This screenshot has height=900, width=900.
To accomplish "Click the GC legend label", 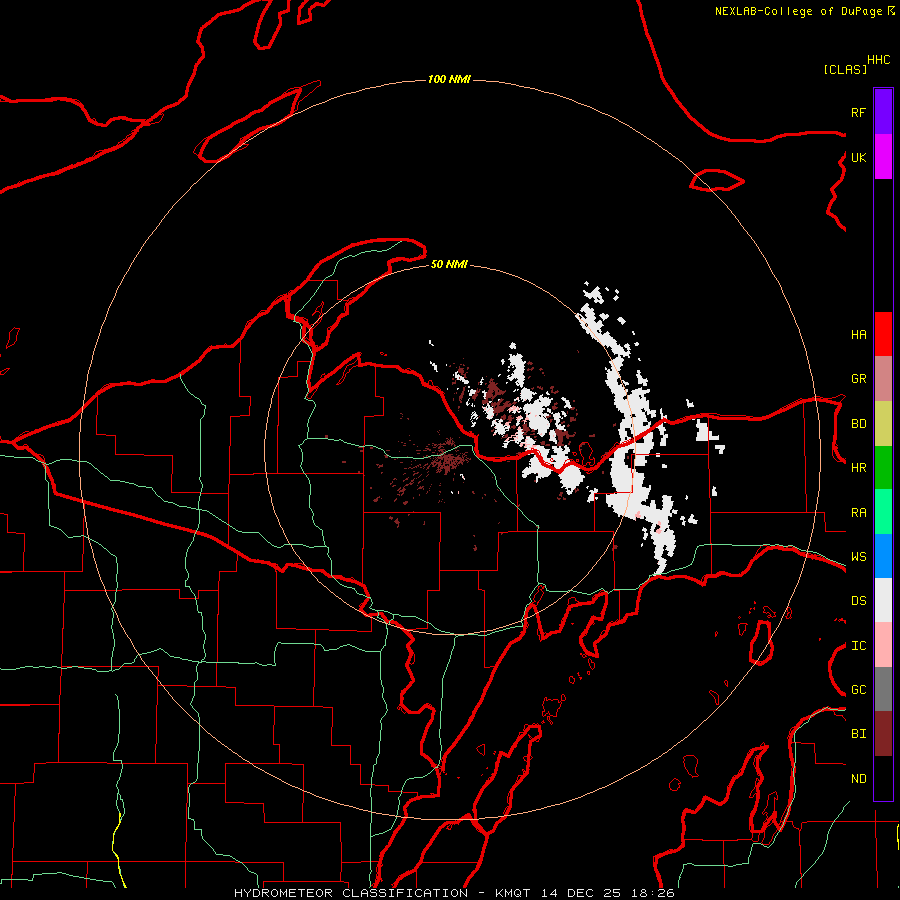I will coord(858,690).
